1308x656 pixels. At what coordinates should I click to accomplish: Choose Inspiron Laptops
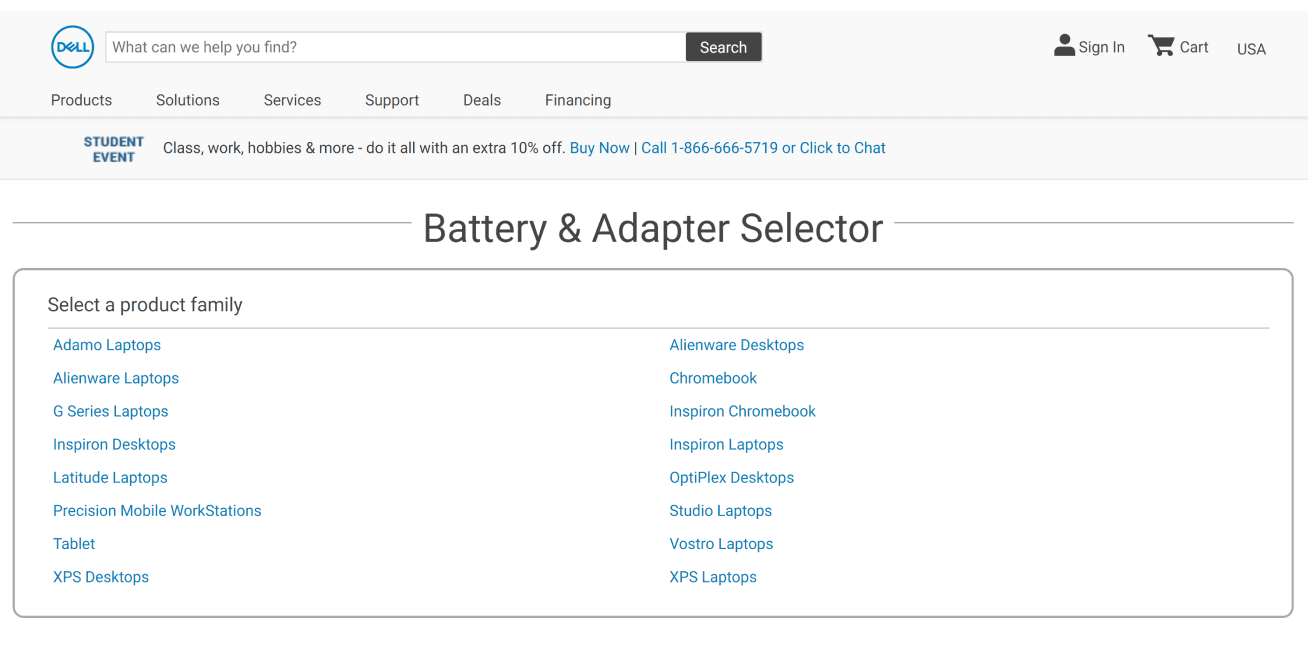727,444
